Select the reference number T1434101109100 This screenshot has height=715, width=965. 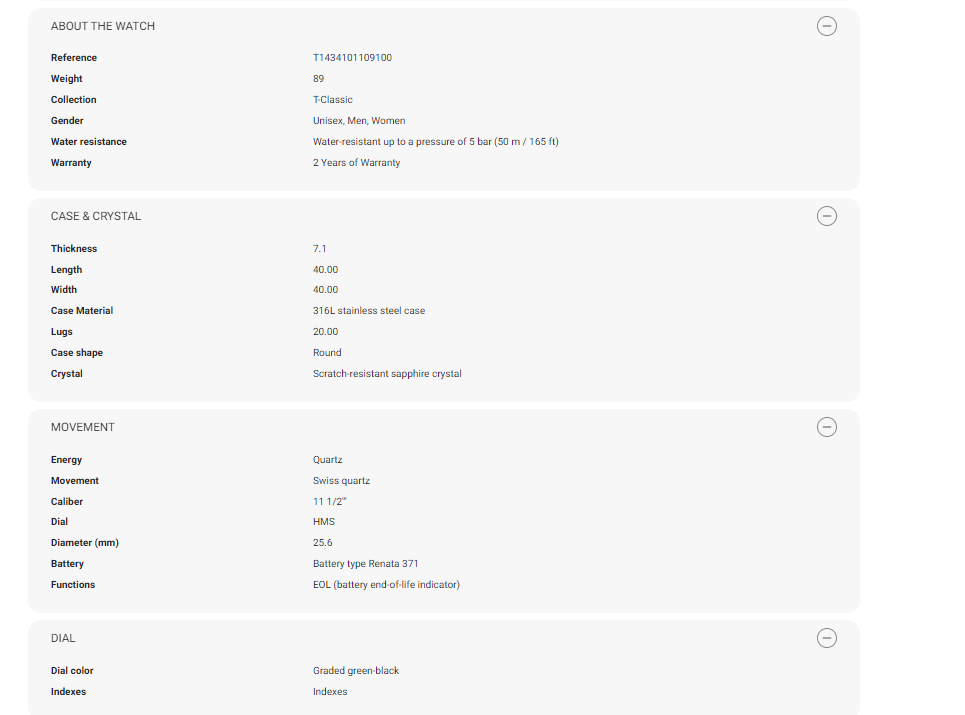(x=352, y=58)
